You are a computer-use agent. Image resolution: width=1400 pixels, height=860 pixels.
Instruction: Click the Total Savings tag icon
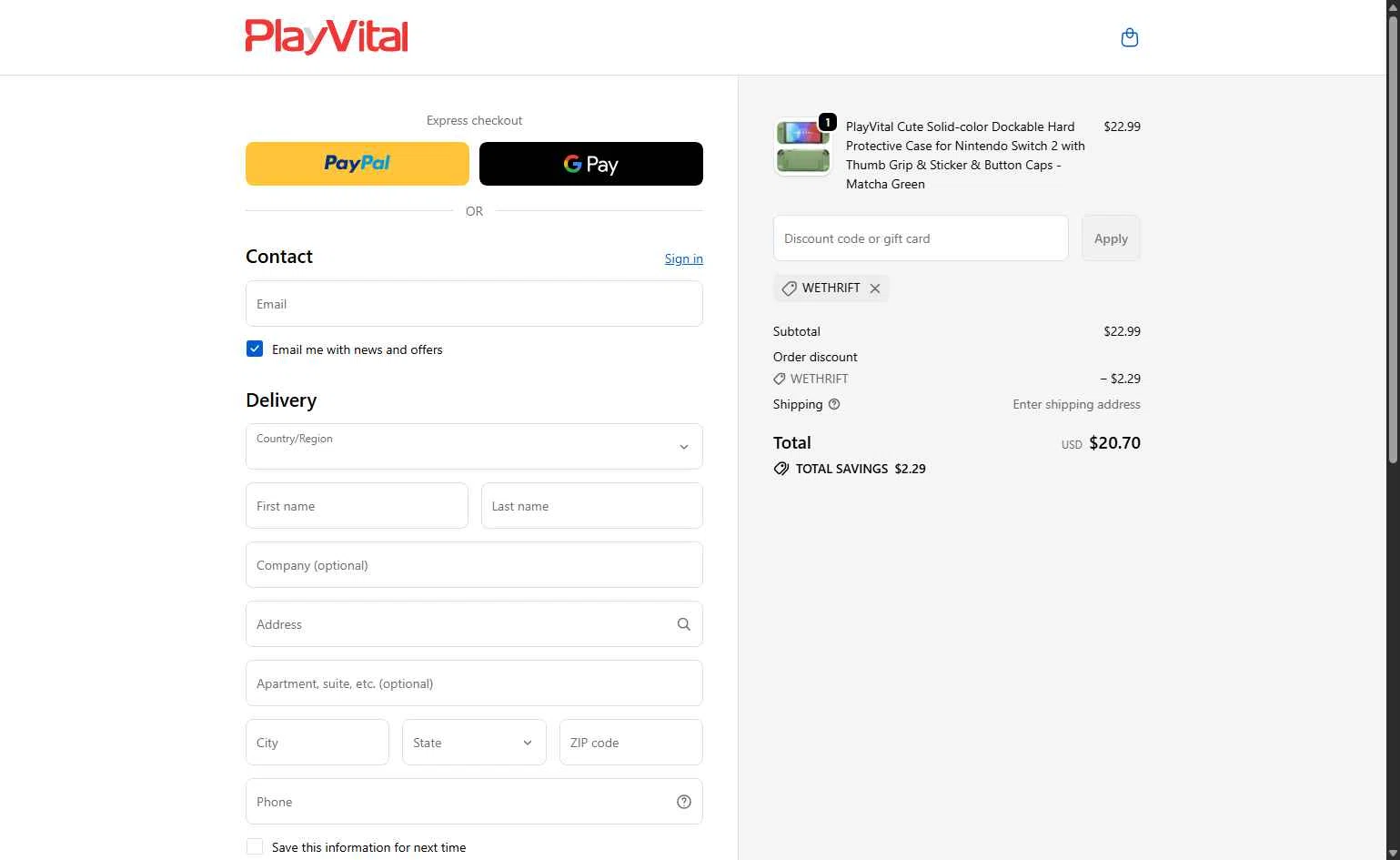781,469
